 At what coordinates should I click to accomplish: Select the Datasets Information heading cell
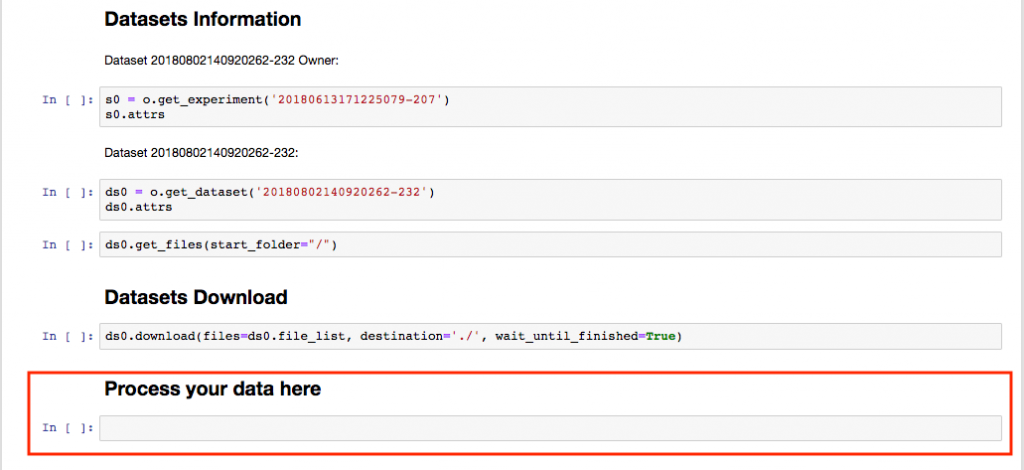(202, 20)
